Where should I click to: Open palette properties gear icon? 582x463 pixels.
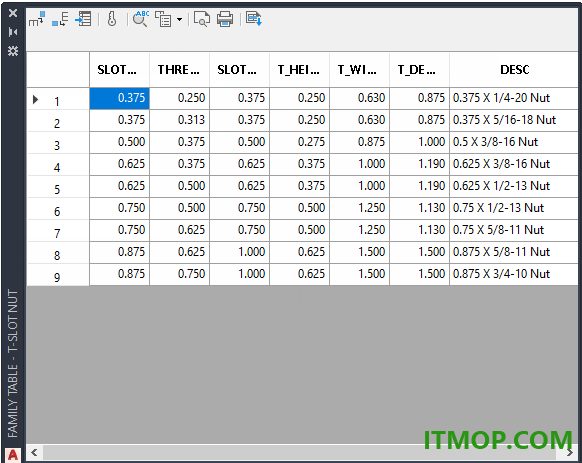click(13, 51)
